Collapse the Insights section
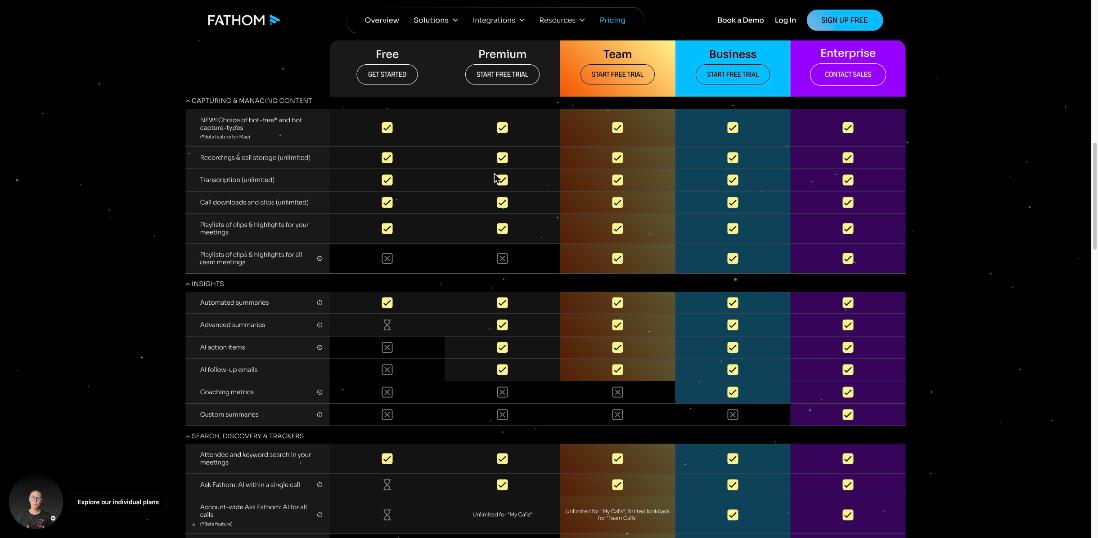Screen dimensions: 1098x538 point(205,284)
